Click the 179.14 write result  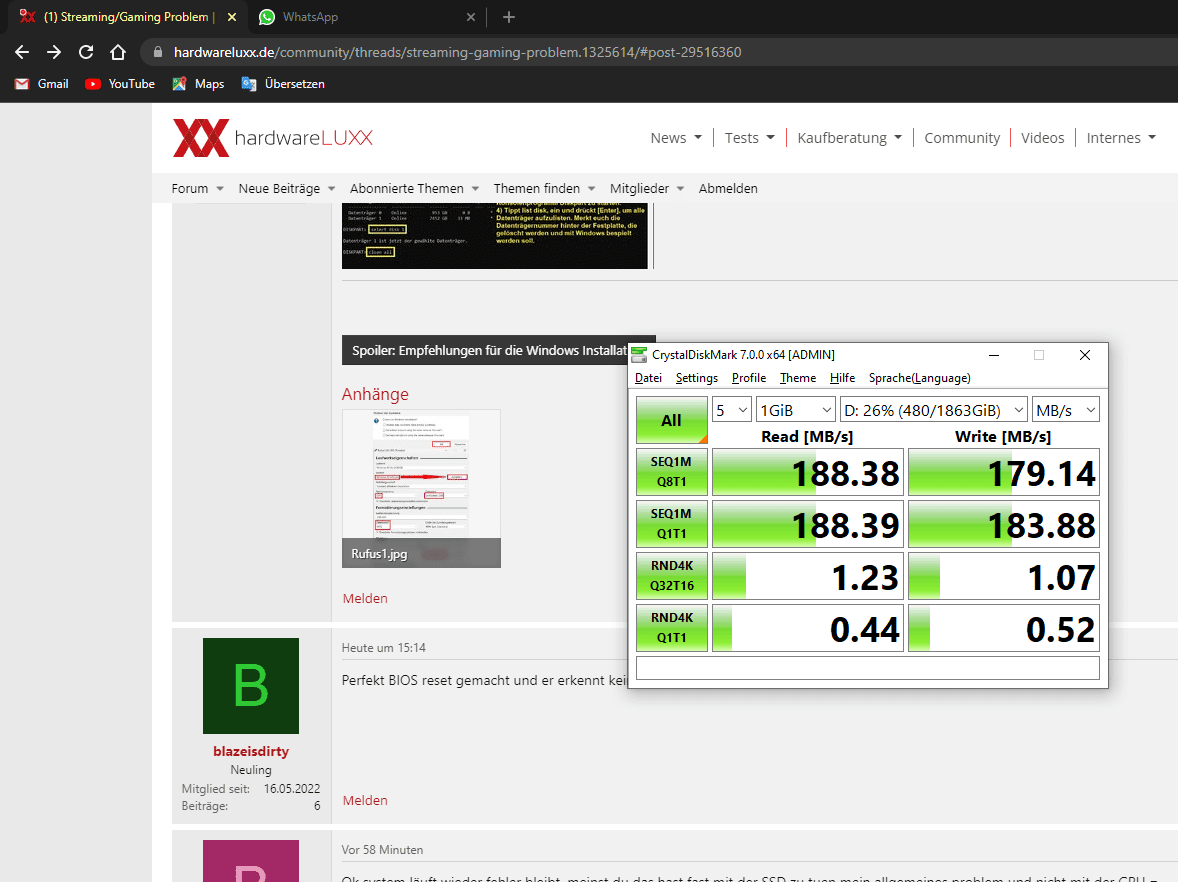pos(1004,473)
